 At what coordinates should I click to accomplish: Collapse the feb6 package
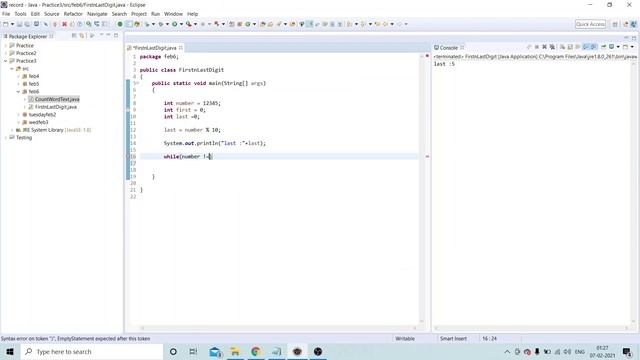(18, 92)
